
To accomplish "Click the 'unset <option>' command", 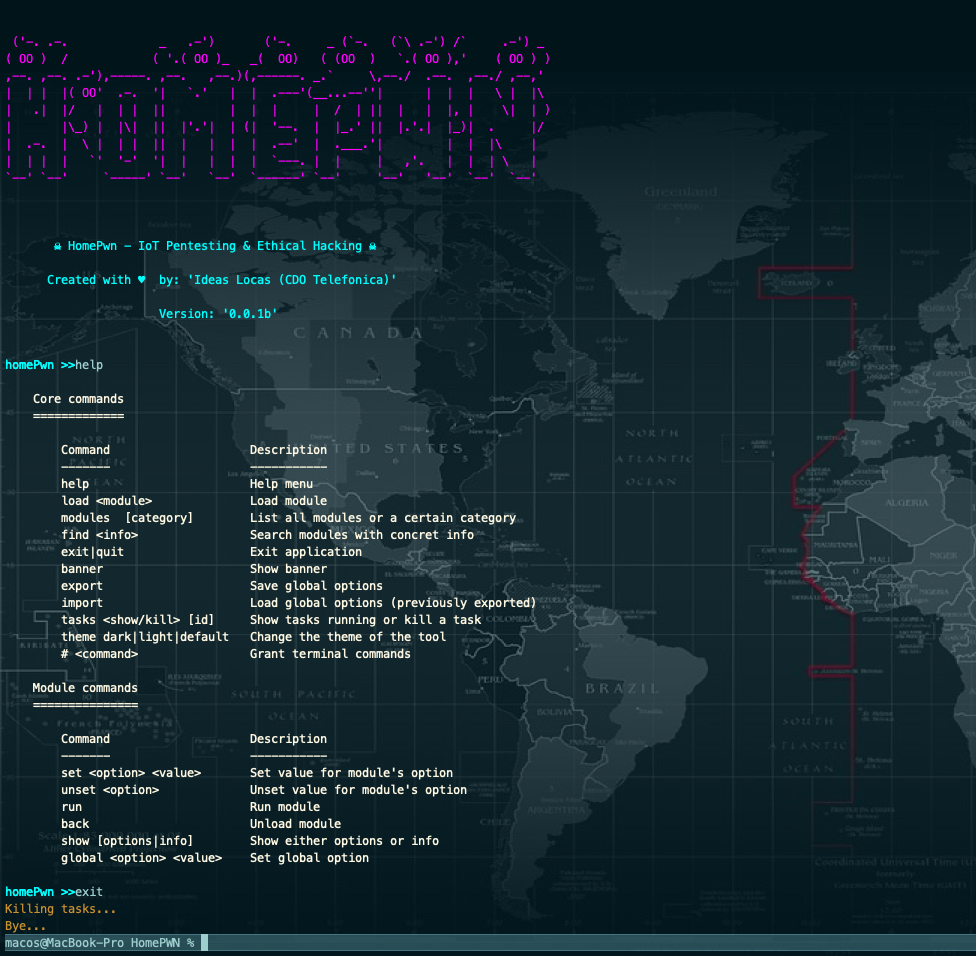I will 110,790.
